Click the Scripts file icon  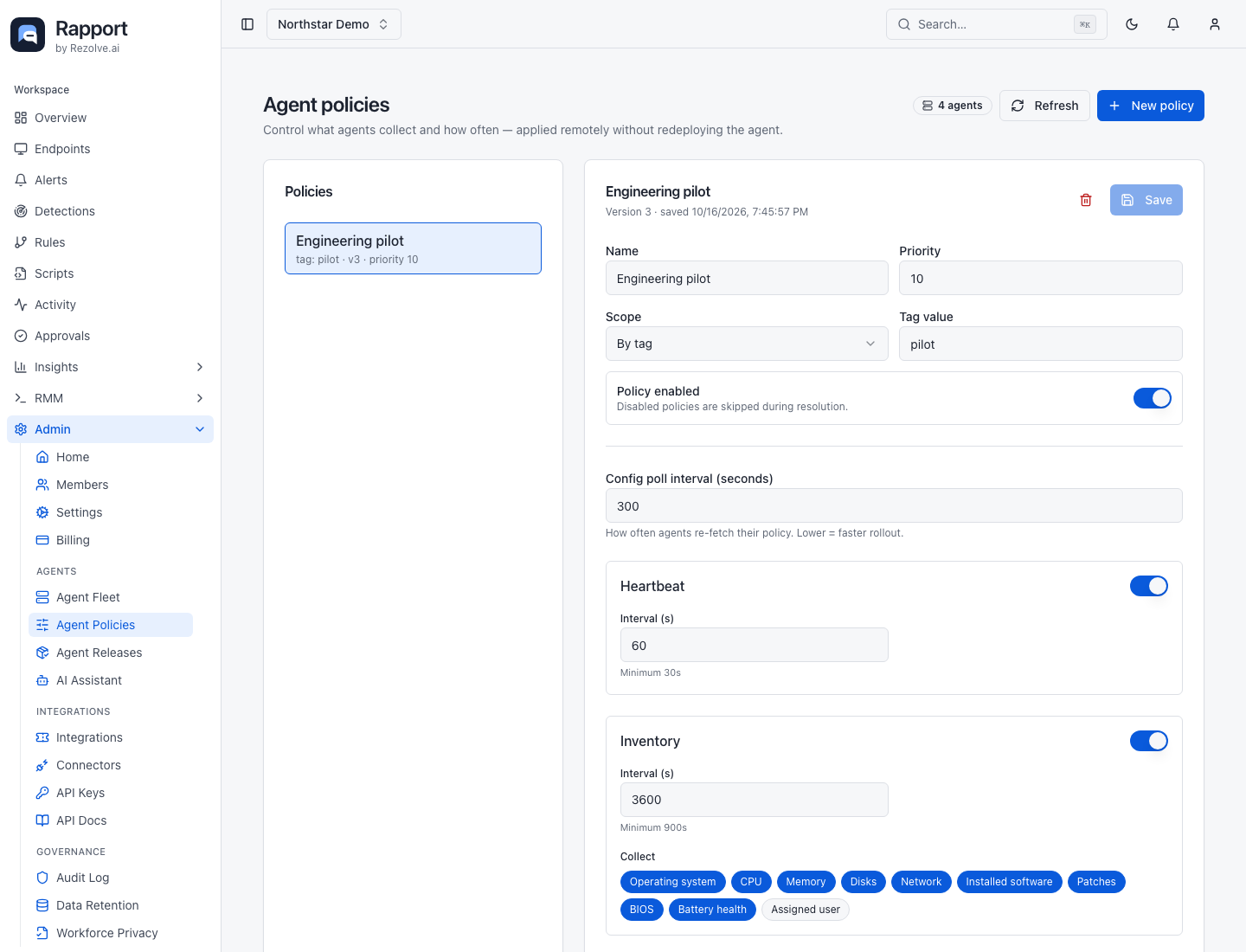click(x=21, y=273)
